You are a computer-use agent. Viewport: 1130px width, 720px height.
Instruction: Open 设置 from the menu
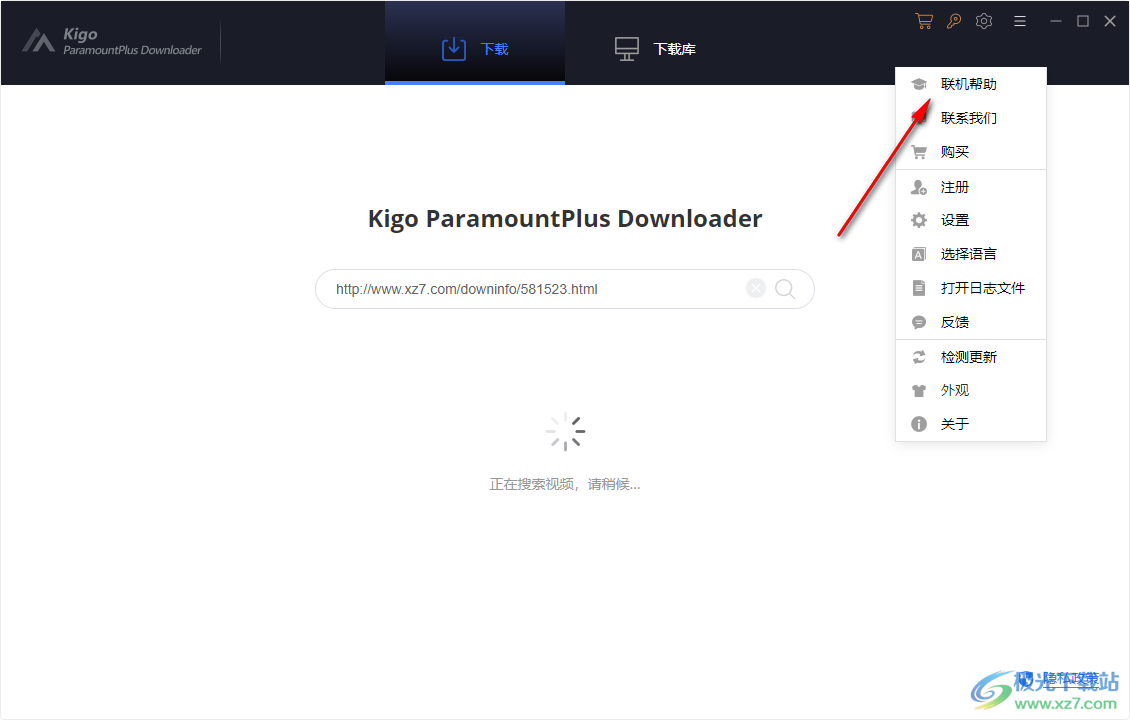[971, 221]
